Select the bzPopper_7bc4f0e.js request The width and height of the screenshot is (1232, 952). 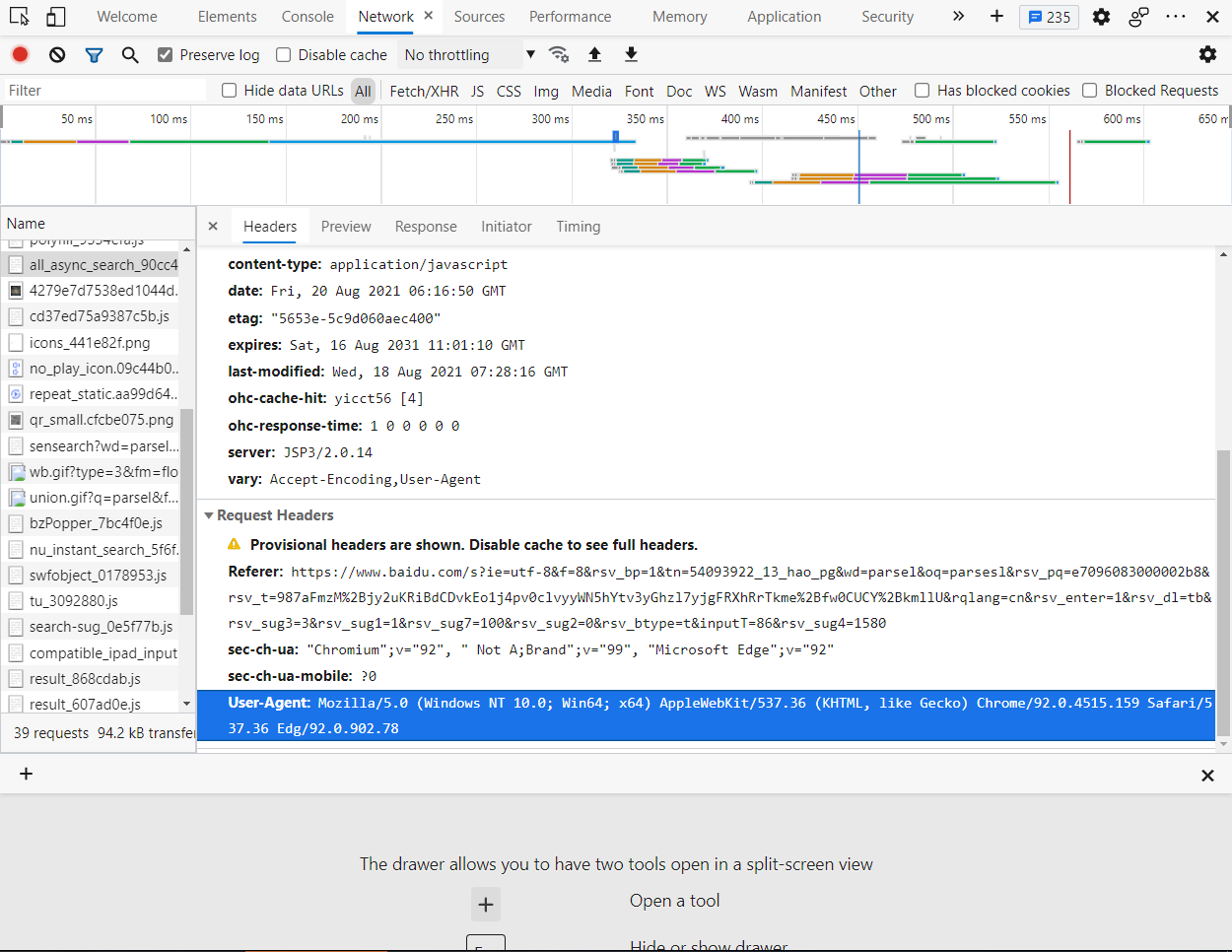click(x=96, y=523)
